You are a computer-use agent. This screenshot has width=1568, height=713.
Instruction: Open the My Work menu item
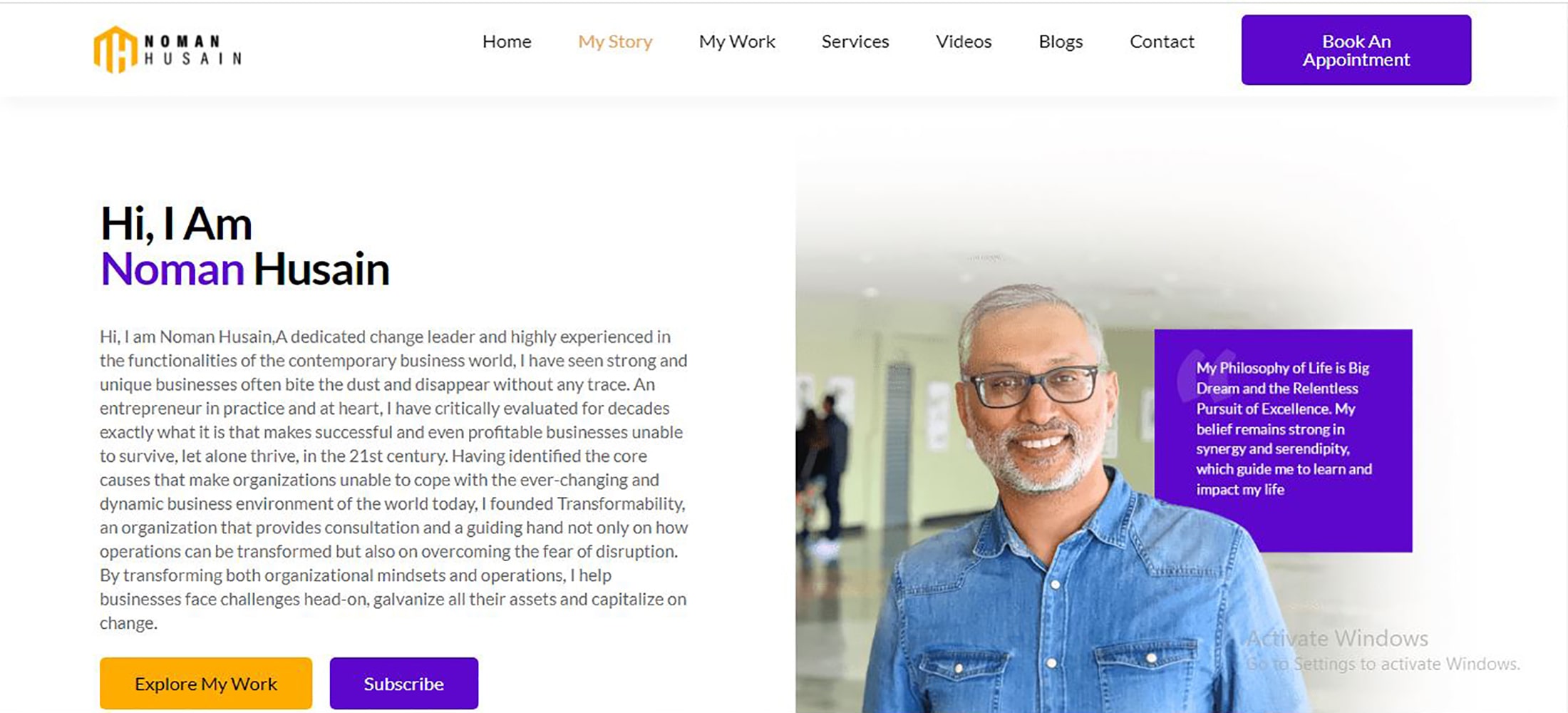pyautogui.click(x=737, y=42)
